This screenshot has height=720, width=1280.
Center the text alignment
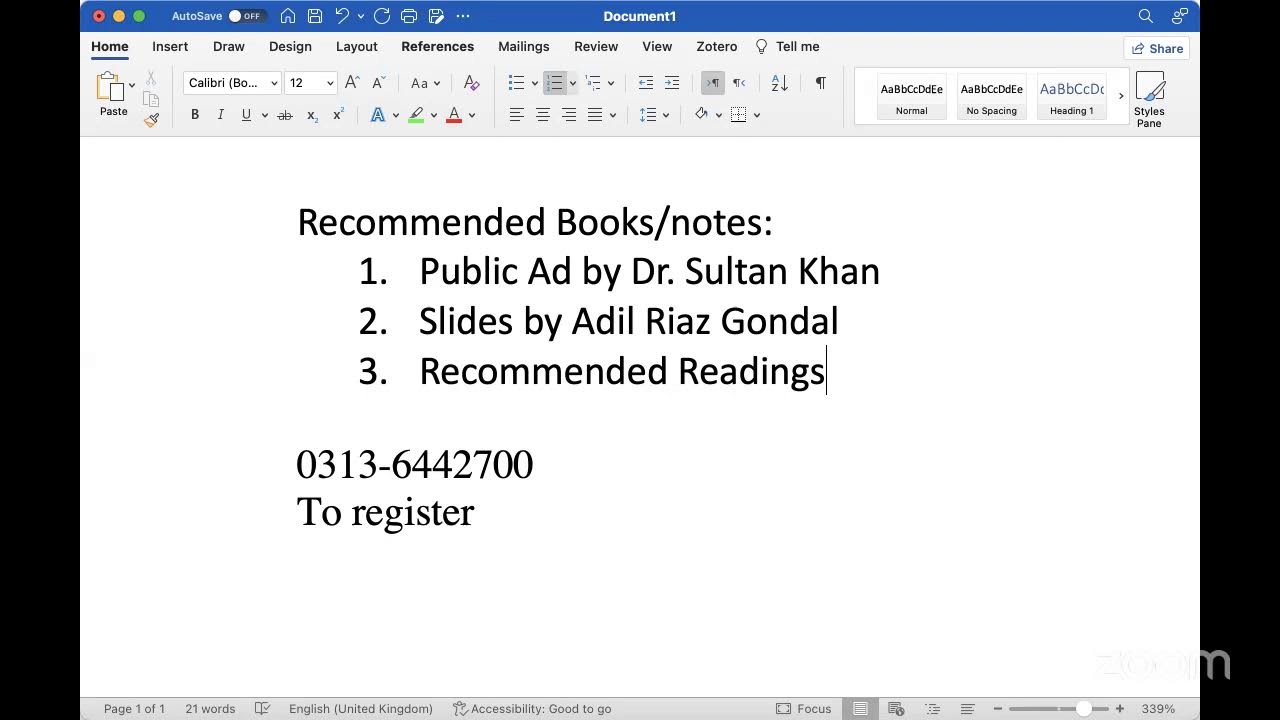[x=542, y=115]
